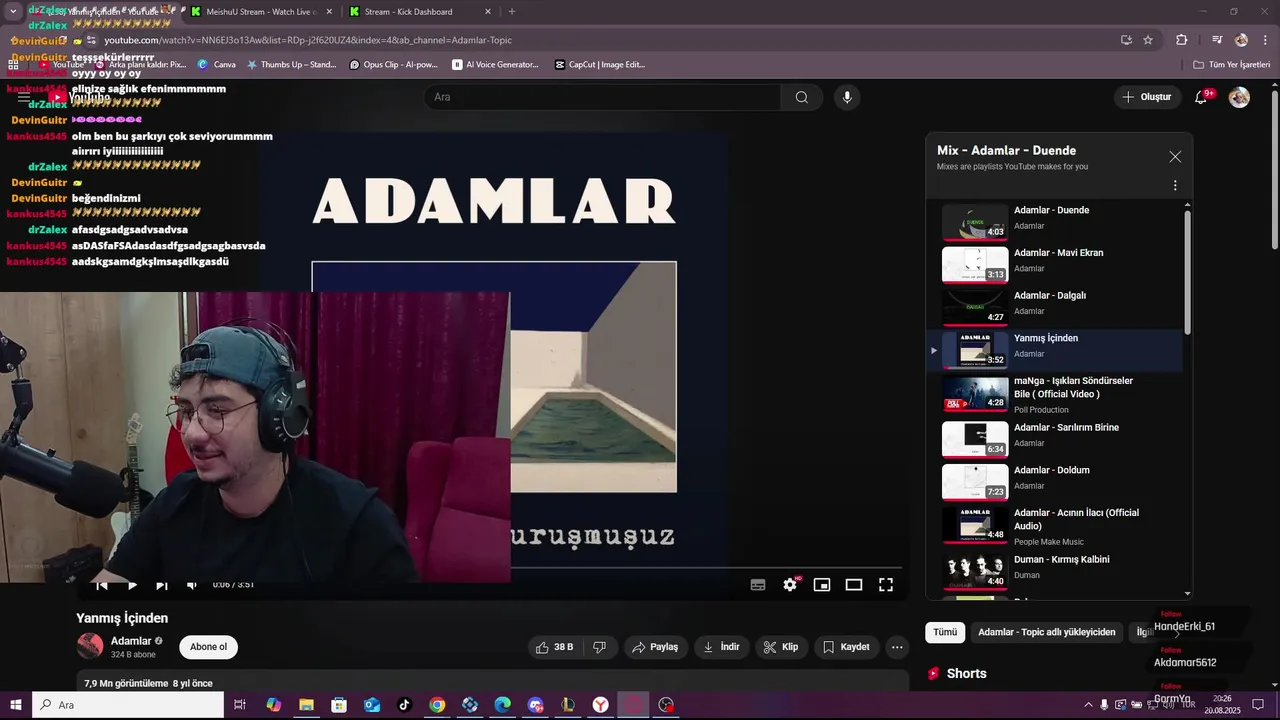Search by voice microphone icon

[847, 97]
